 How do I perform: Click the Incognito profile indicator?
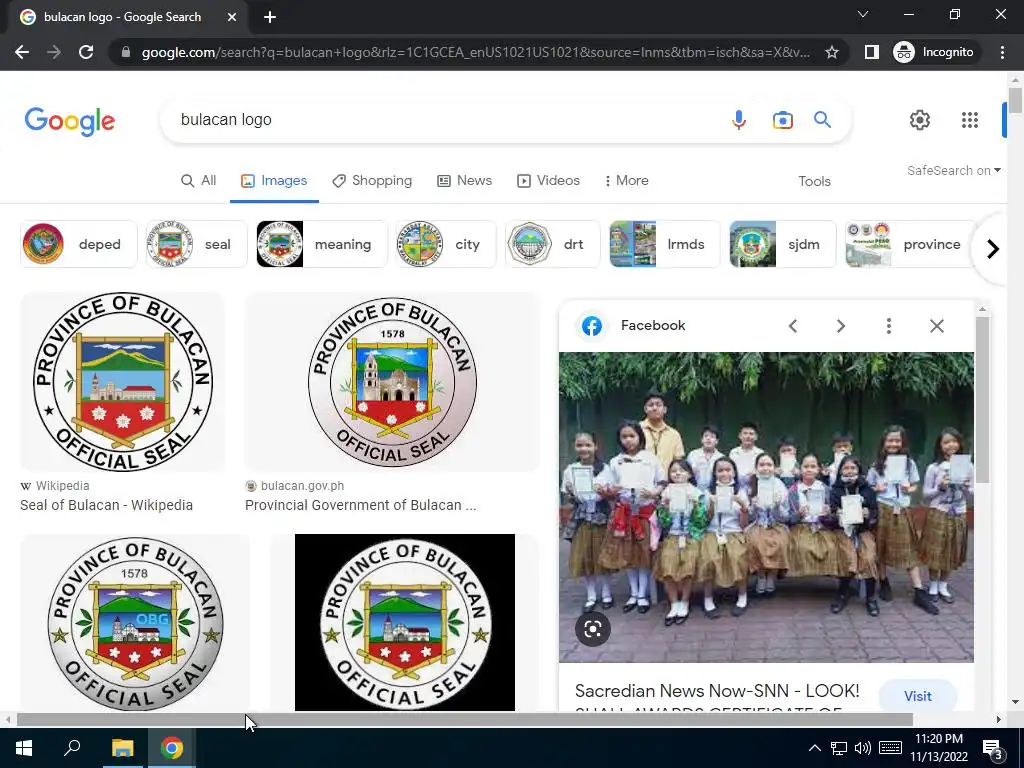pos(934,52)
